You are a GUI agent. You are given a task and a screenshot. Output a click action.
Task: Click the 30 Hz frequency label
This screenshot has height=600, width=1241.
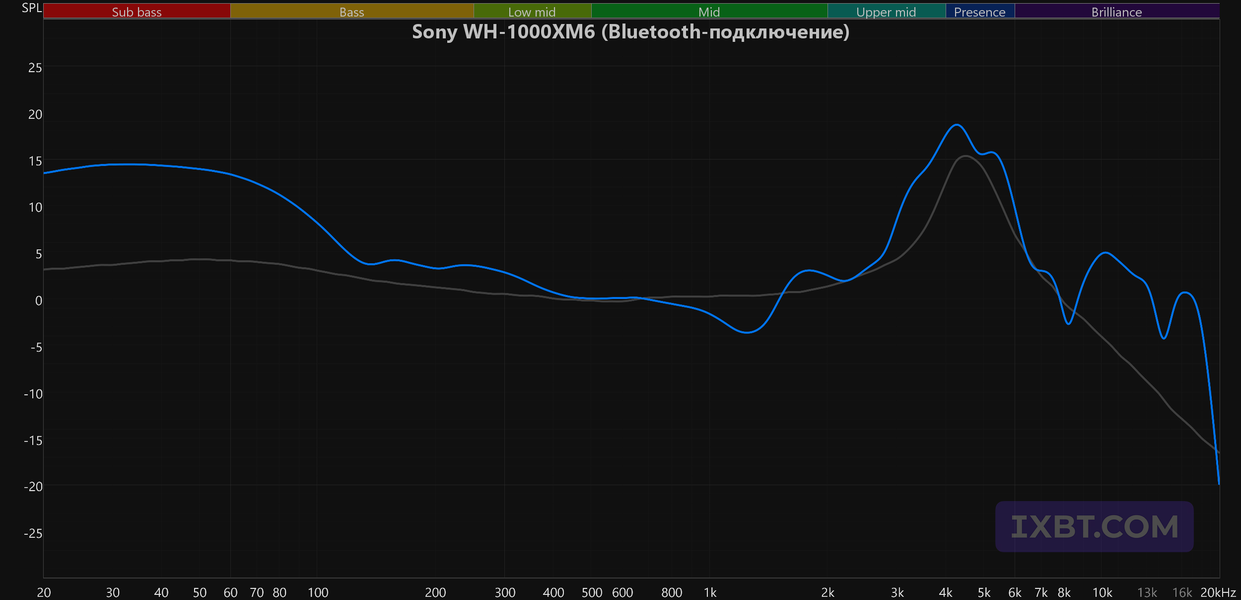113,592
